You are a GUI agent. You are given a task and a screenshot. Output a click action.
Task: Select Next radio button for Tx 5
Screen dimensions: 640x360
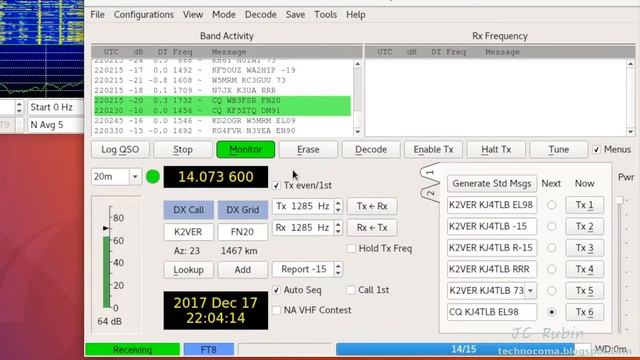pos(551,291)
